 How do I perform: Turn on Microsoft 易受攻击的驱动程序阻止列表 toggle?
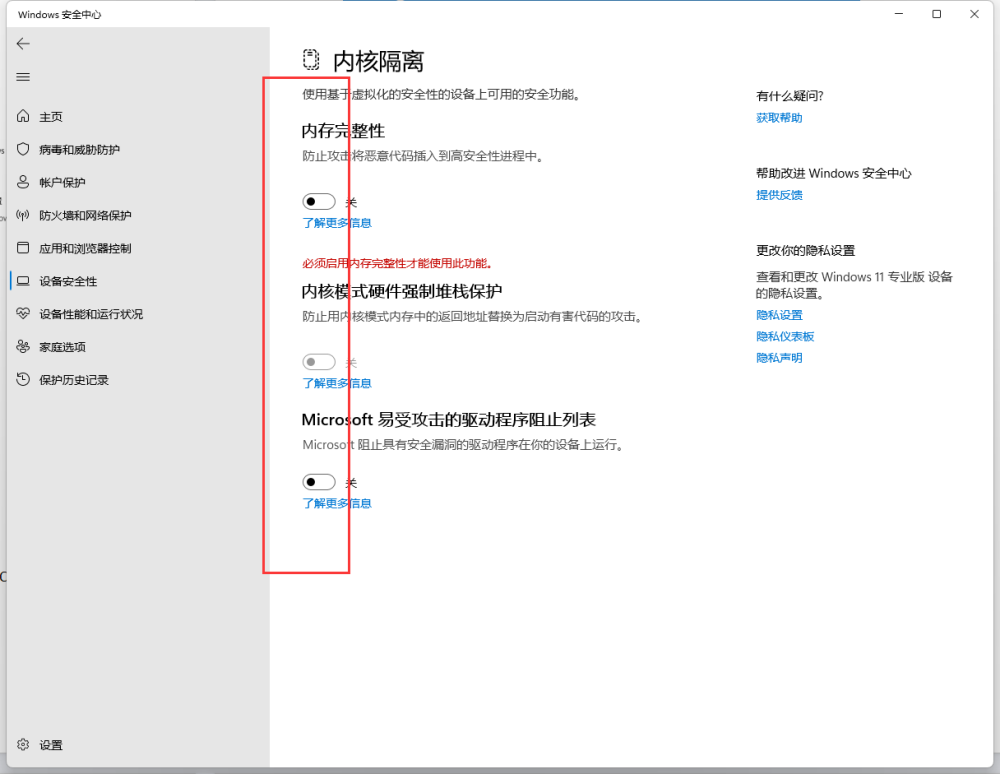pyautogui.click(x=319, y=482)
